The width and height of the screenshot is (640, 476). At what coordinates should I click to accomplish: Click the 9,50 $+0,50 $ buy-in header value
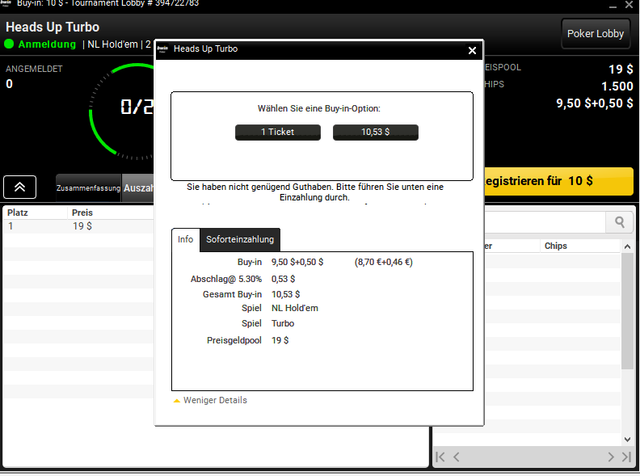point(595,103)
